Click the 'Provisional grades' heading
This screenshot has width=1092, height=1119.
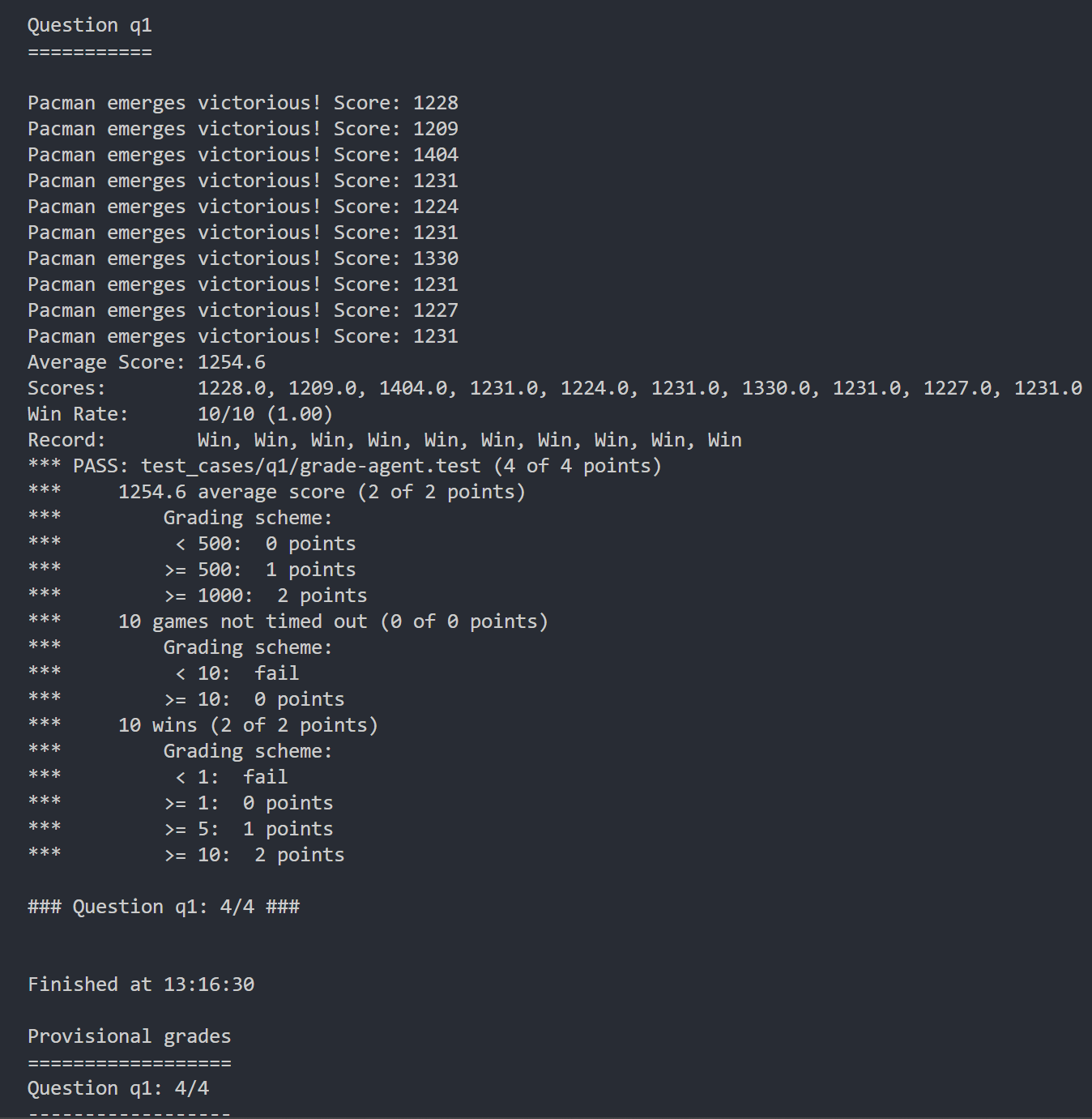click(130, 1036)
